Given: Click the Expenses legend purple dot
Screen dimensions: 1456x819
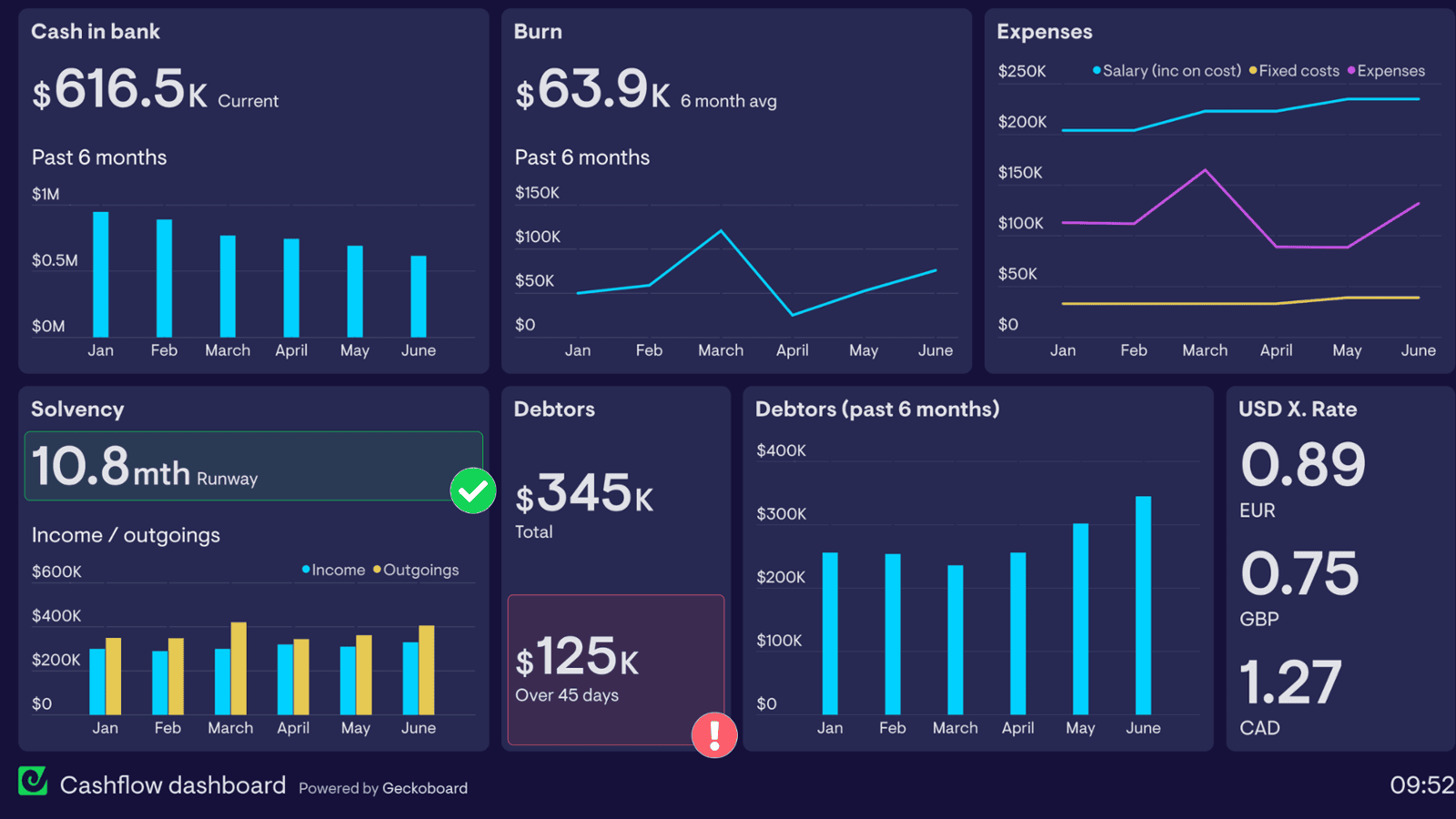Looking at the screenshot, I should (1351, 70).
